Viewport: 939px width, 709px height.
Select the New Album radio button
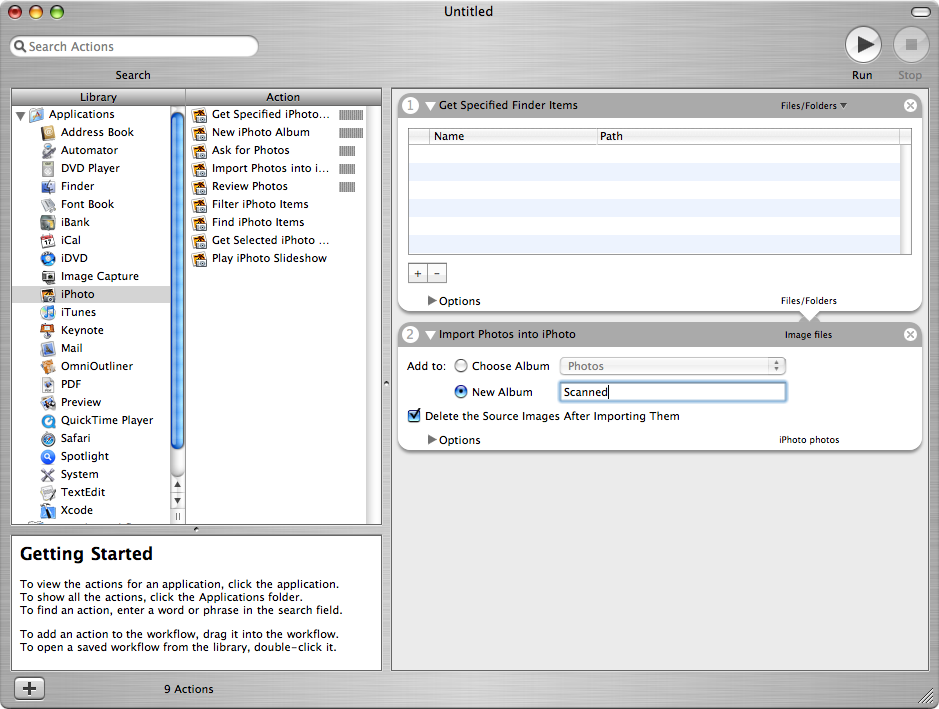[x=461, y=392]
